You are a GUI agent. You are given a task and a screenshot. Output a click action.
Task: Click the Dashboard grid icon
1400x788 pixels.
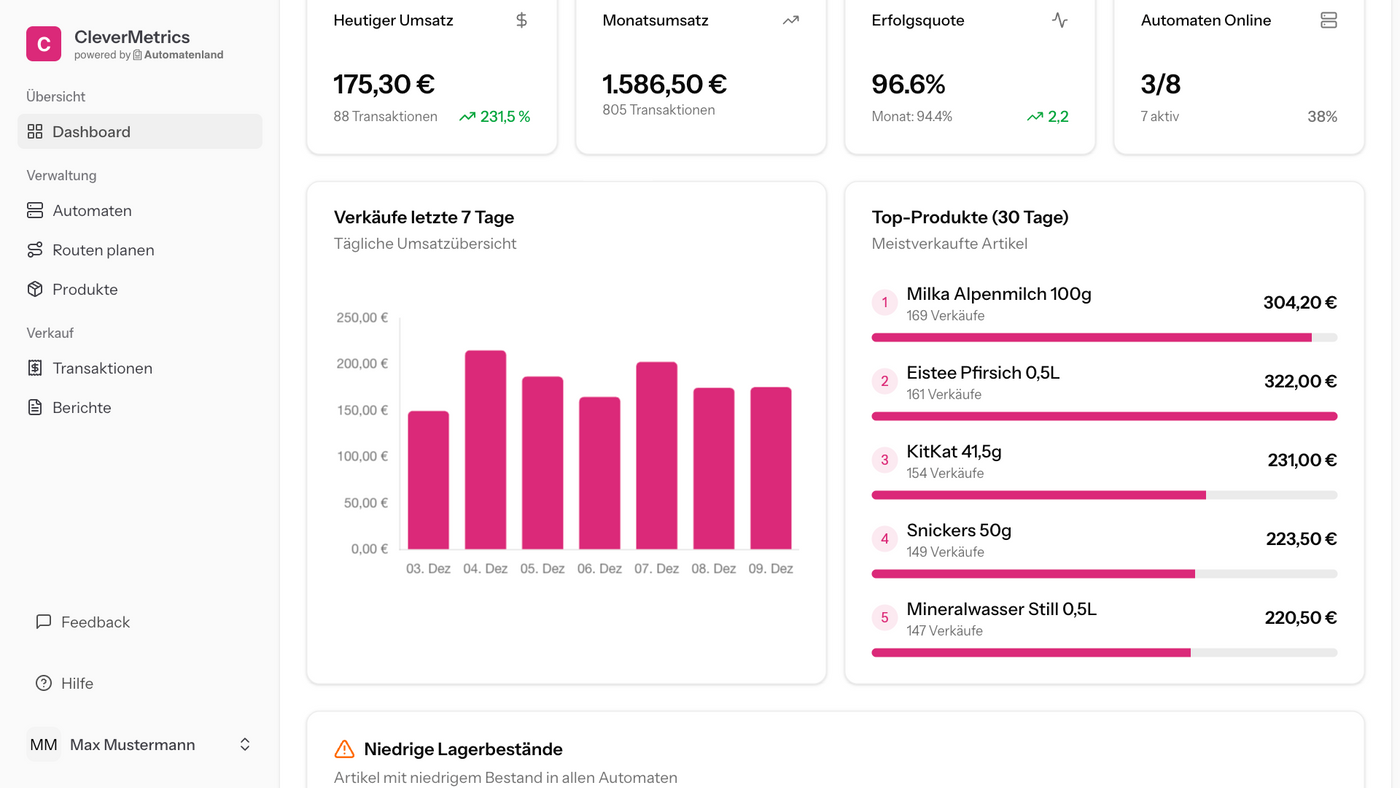tap(35, 132)
